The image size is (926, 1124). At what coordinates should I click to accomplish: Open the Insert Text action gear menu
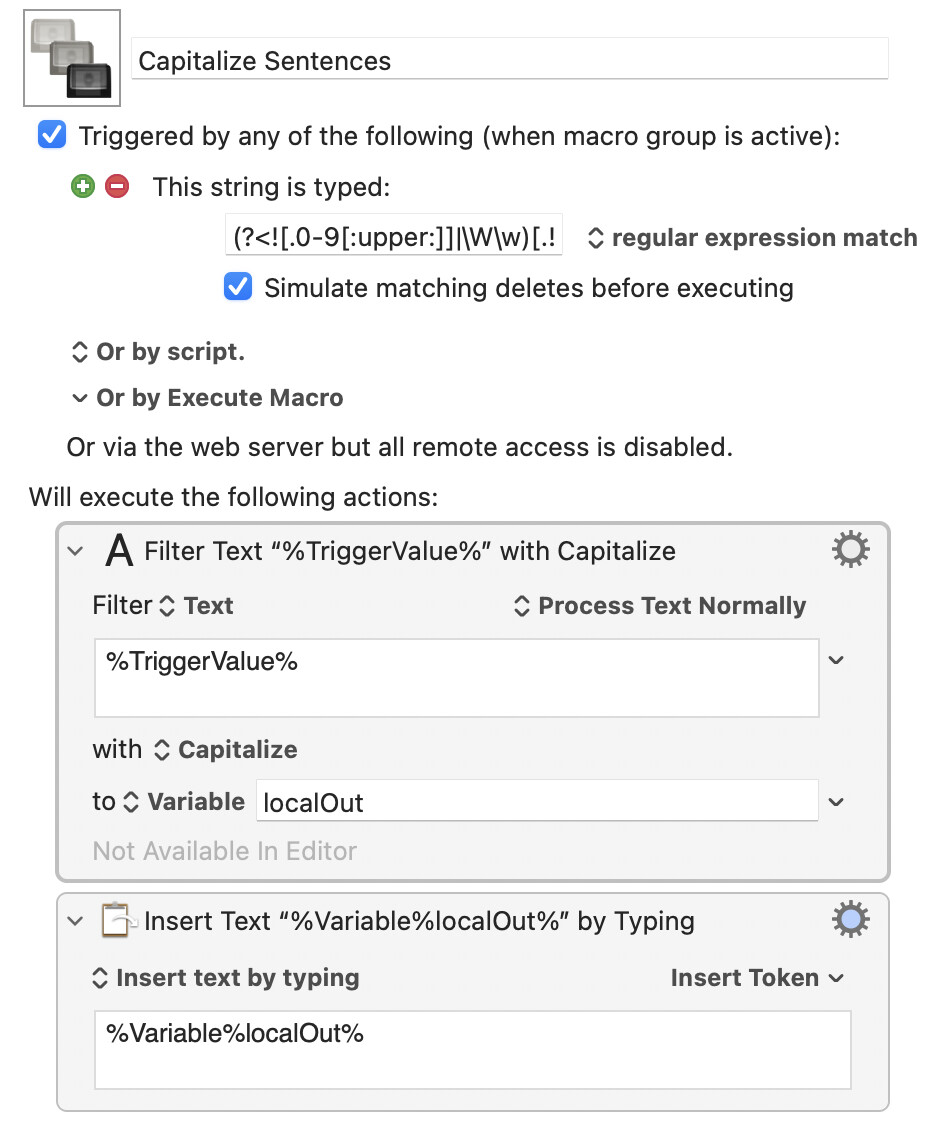pyautogui.click(x=850, y=920)
